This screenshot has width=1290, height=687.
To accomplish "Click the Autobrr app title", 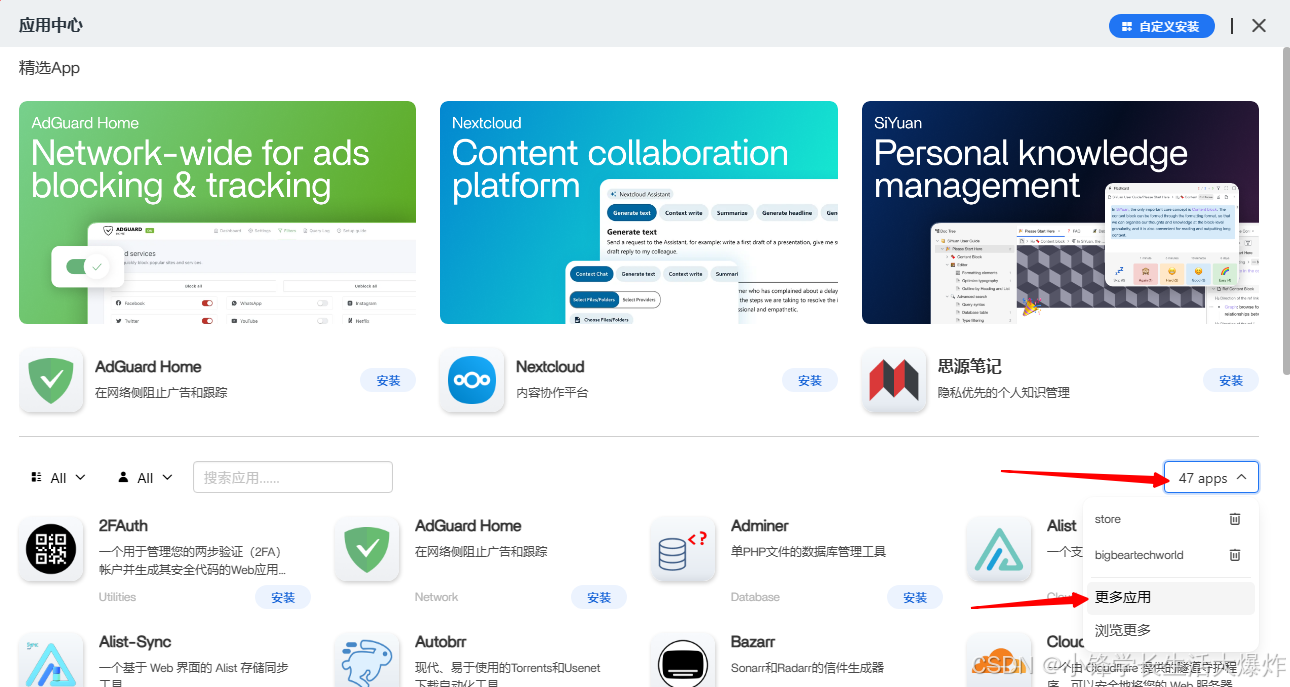I will tap(440, 642).
